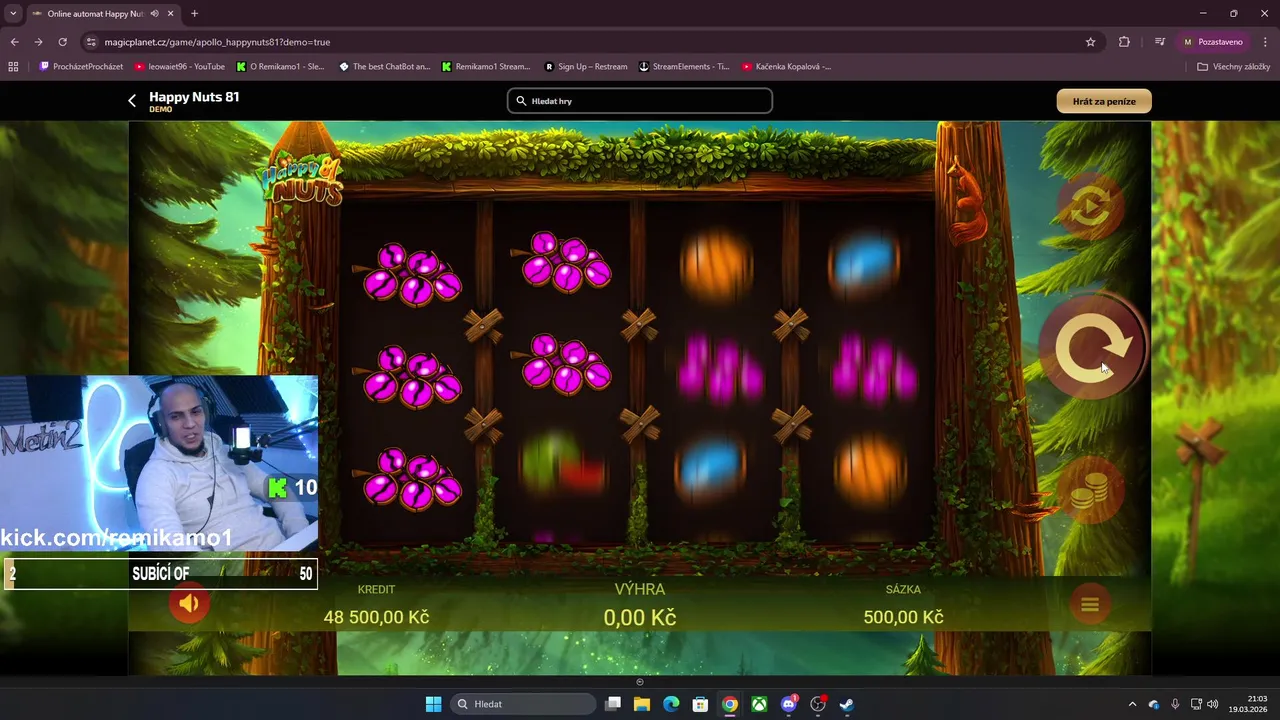Open Discord from the taskbar
The height and width of the screenshot is (720, 1280).
coord(789,704)
